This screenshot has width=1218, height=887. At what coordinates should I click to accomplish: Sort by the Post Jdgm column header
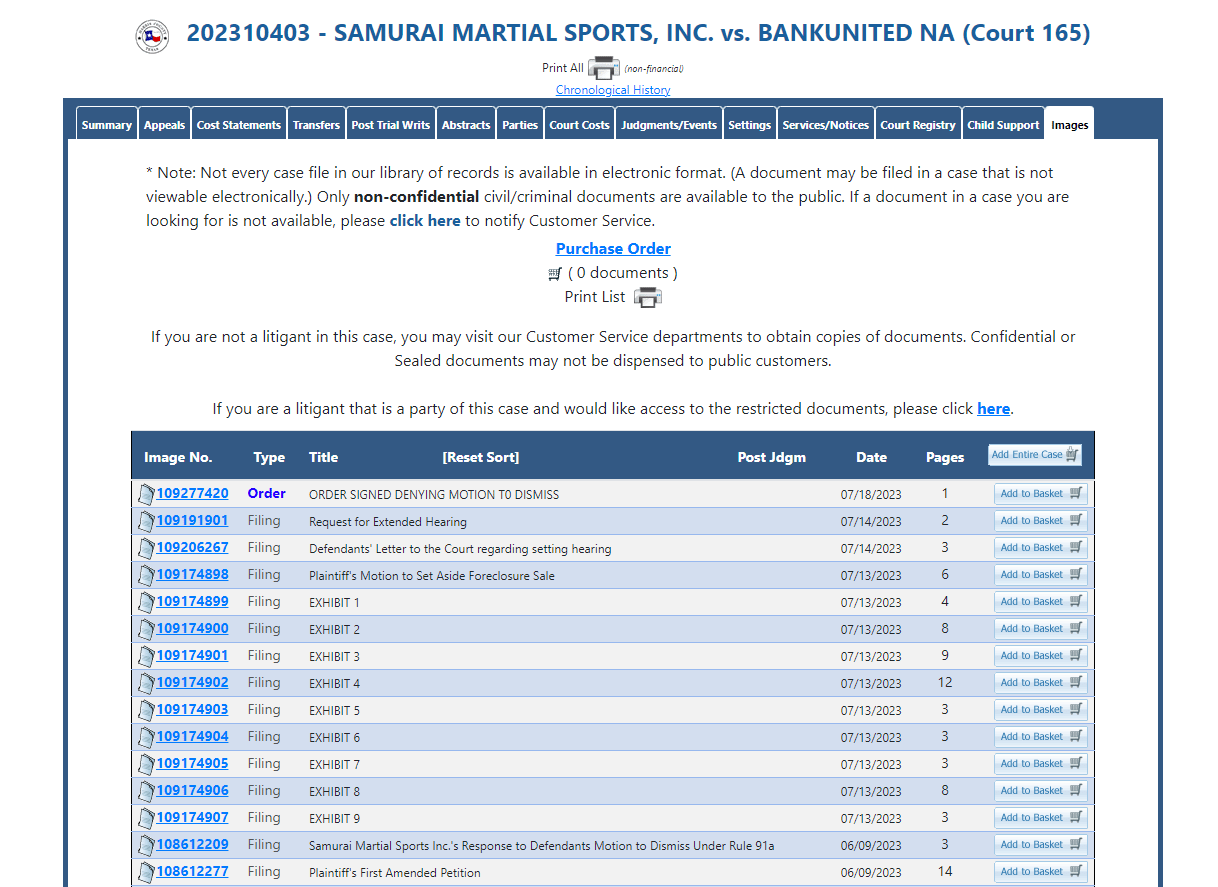pos(772,457)
